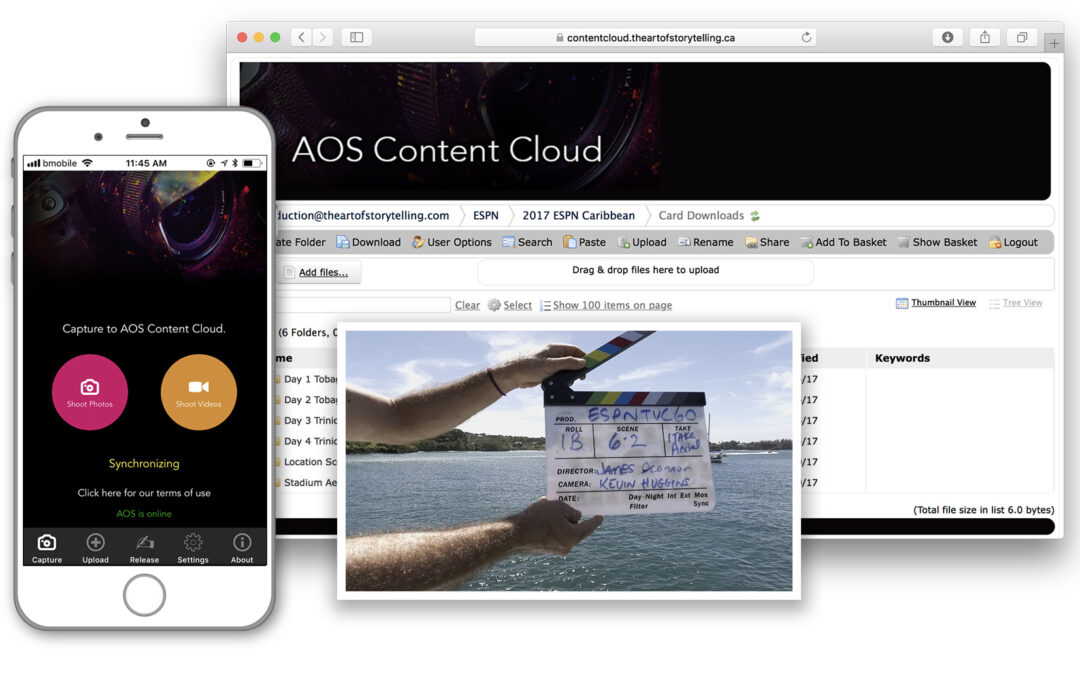
Task: Open the Safari share menu
Action: tap(985, 37)
